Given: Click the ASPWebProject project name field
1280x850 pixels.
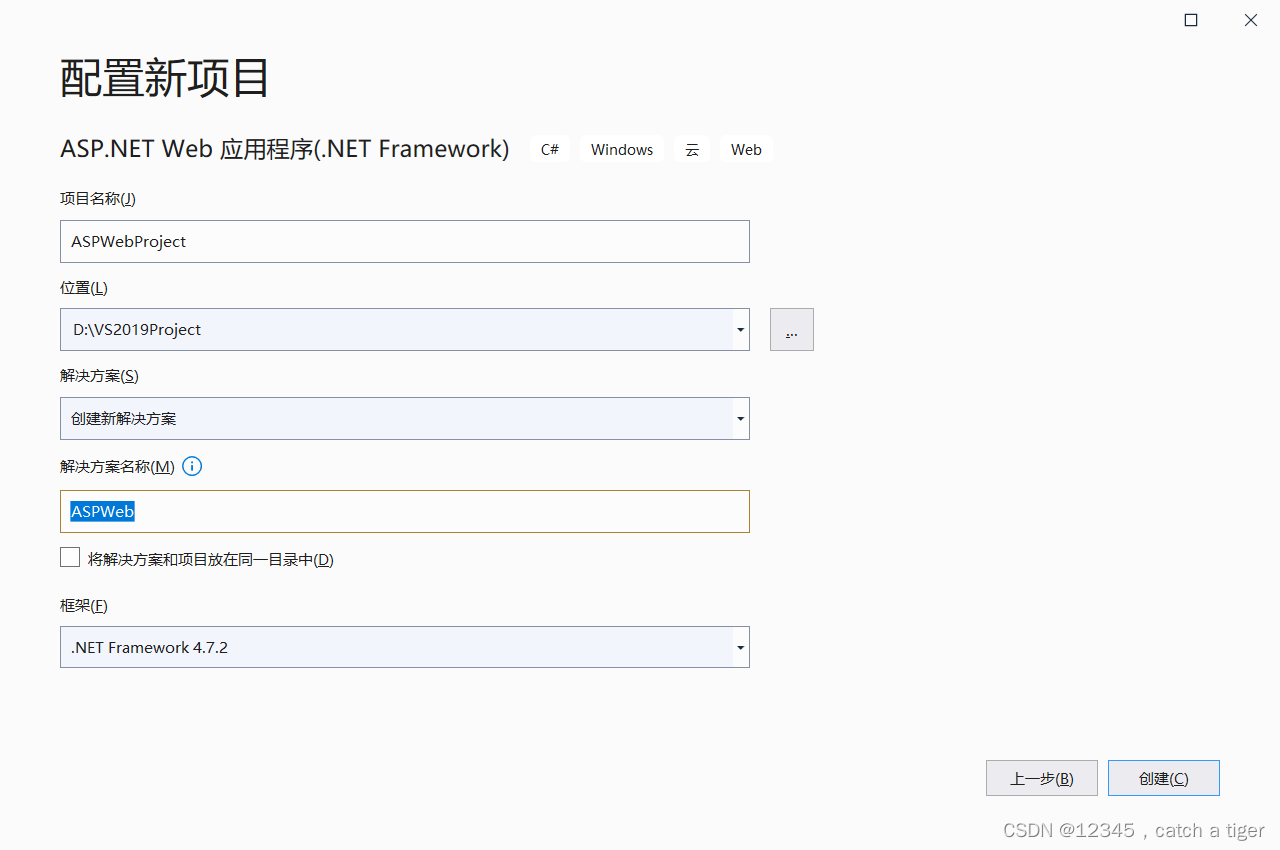Looking at the screenshot, I should pos(404,241).
